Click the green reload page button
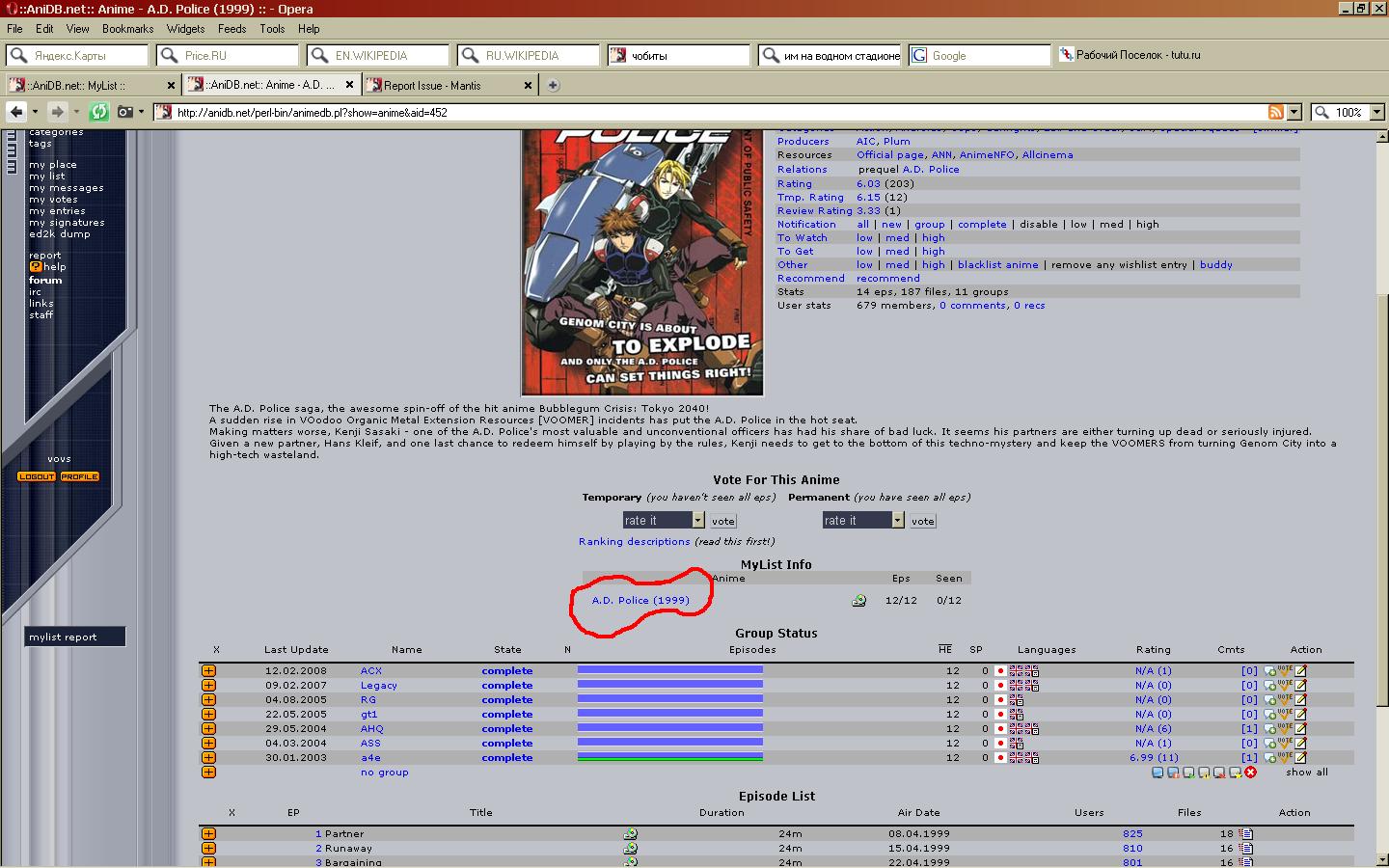Screen dimensions: 1389x868 tap(98, 112)
